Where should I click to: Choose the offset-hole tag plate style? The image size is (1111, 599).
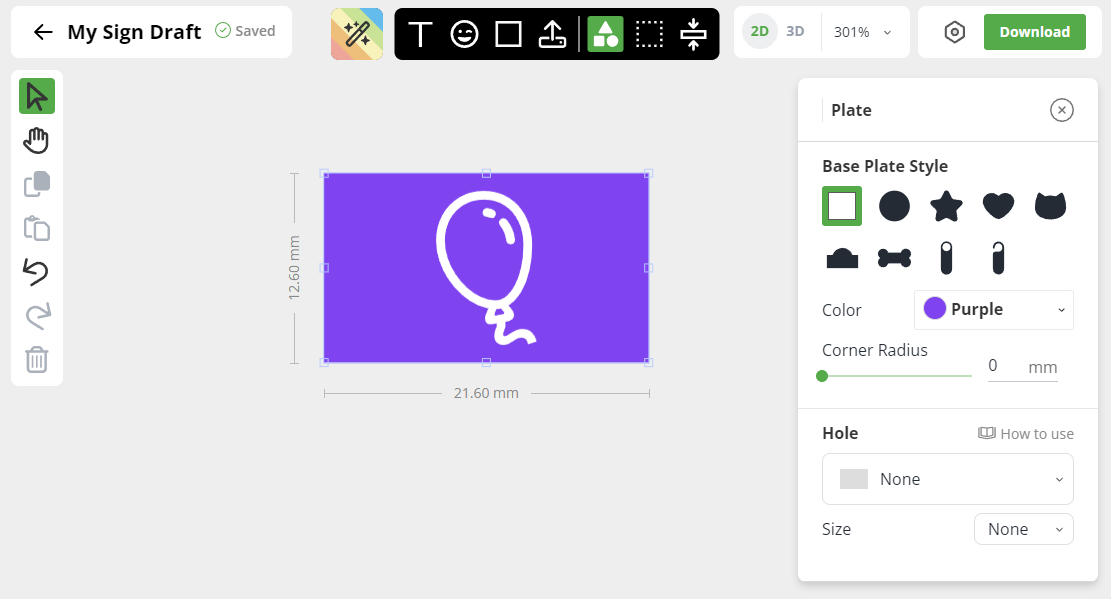(x=998, y=258)
